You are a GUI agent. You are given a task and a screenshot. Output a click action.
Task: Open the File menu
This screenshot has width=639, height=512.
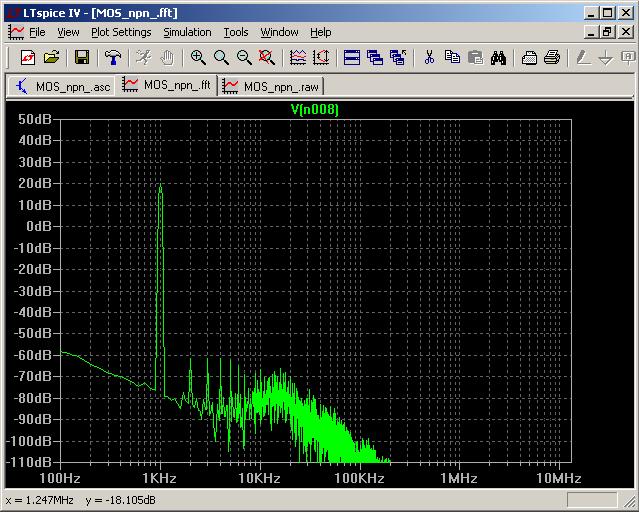pos(37,32)
